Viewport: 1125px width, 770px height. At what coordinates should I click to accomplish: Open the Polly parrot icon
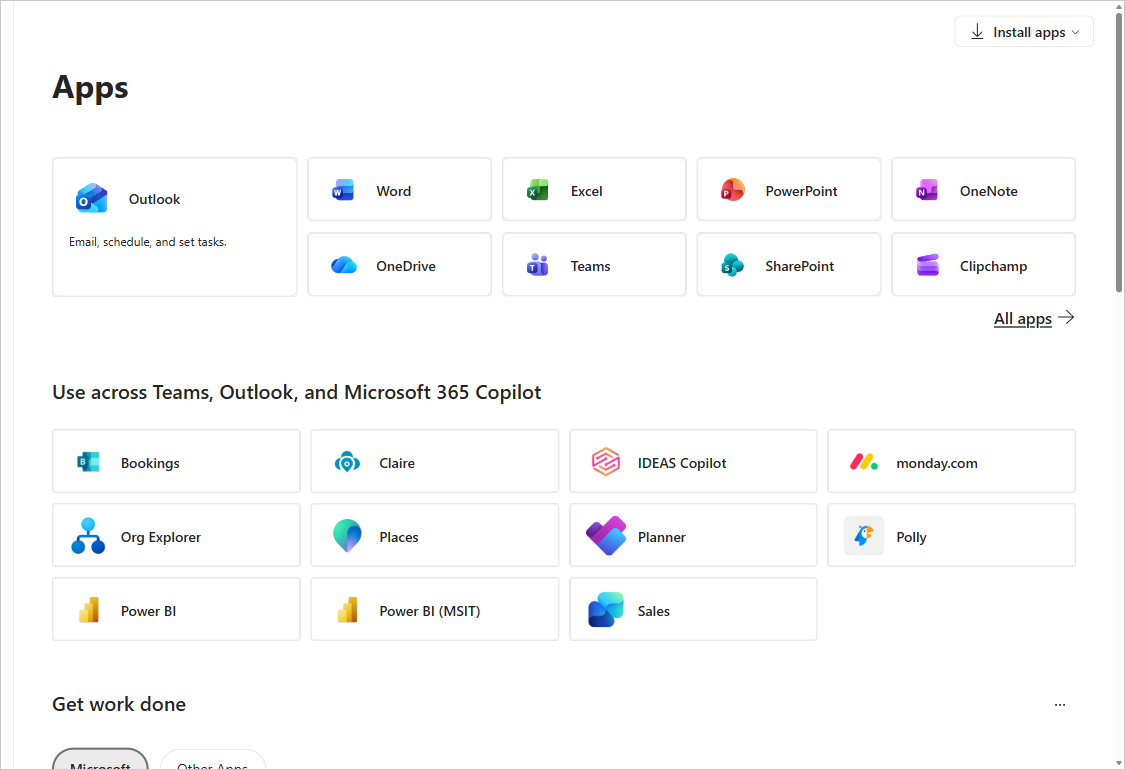[864, 536]
